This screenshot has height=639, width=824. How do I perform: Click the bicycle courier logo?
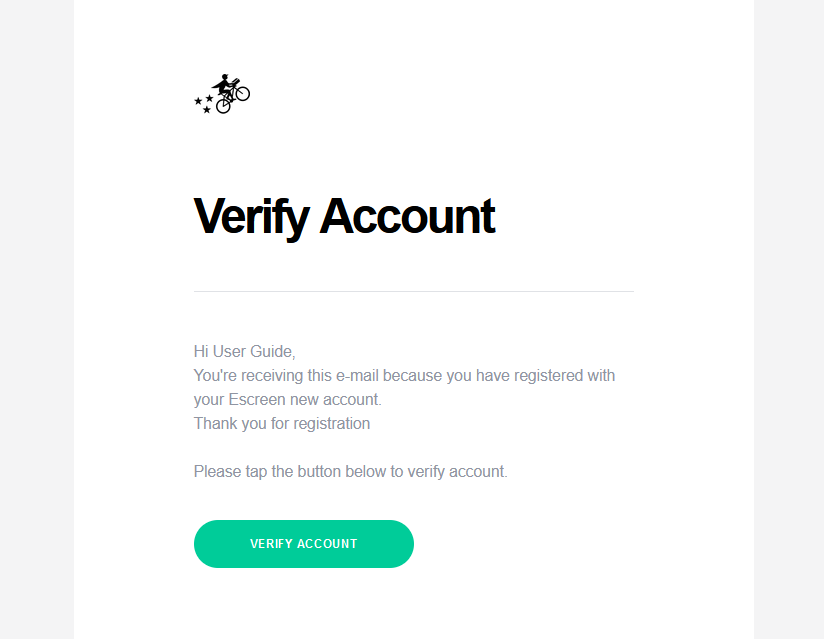pos(224,93)
